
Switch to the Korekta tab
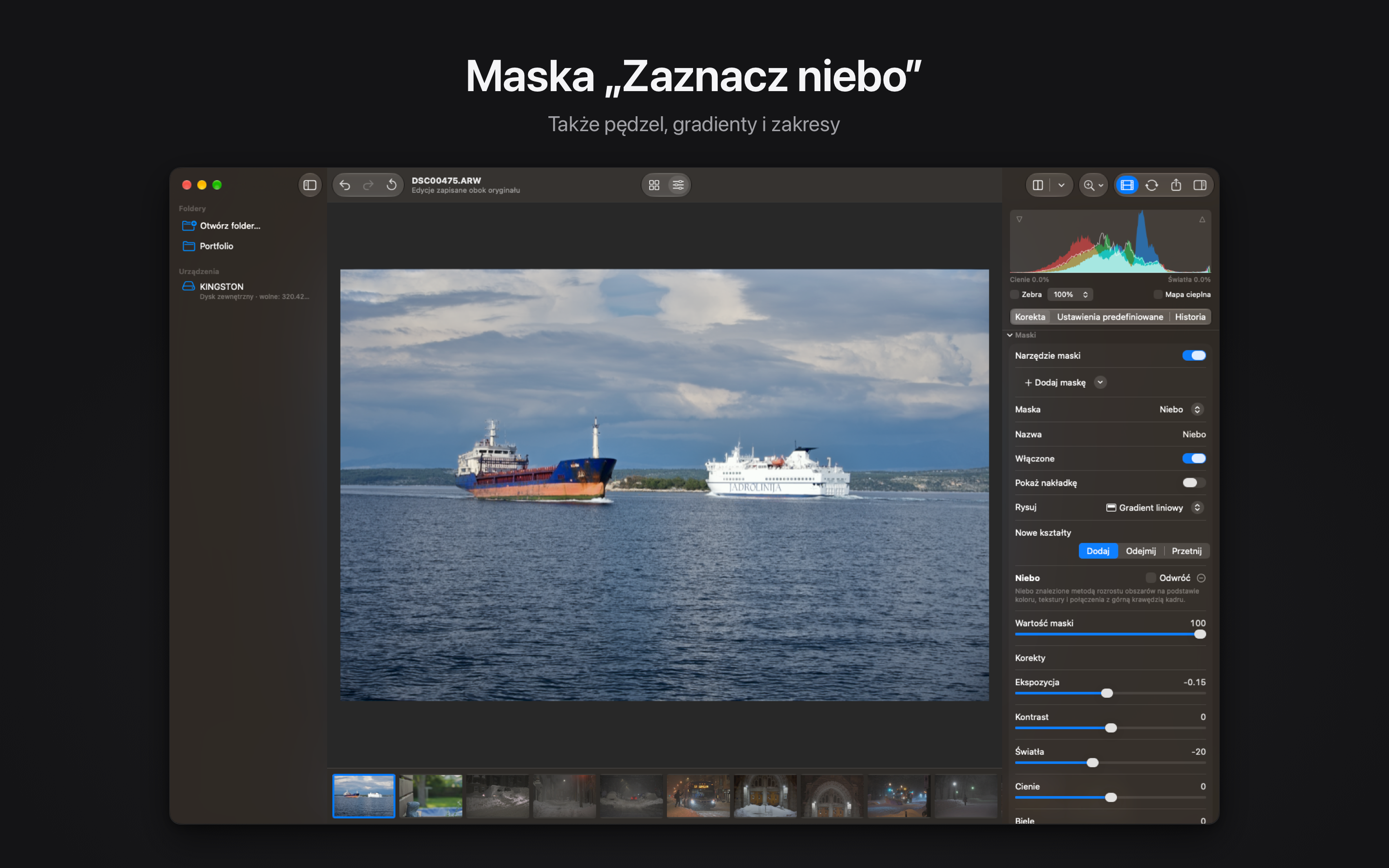pyautogui.click(x=1030, y=317)
